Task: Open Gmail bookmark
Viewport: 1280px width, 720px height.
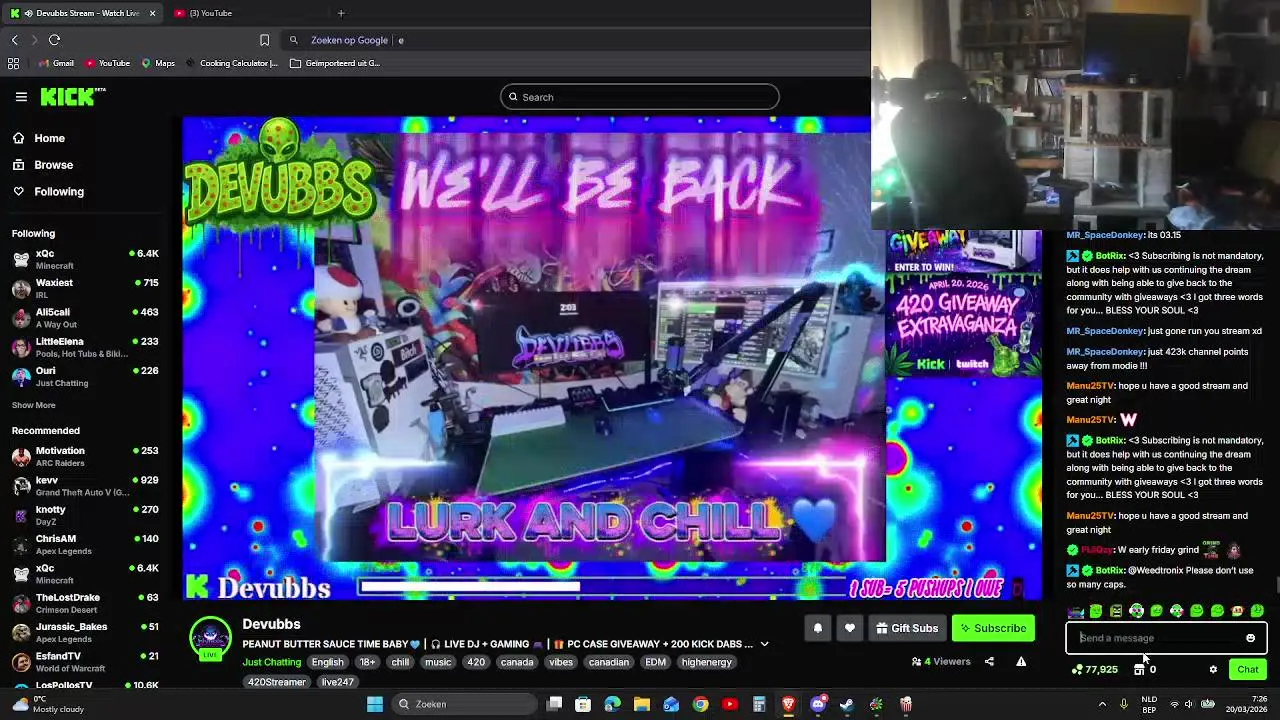Action: click(x=56, y=63)
